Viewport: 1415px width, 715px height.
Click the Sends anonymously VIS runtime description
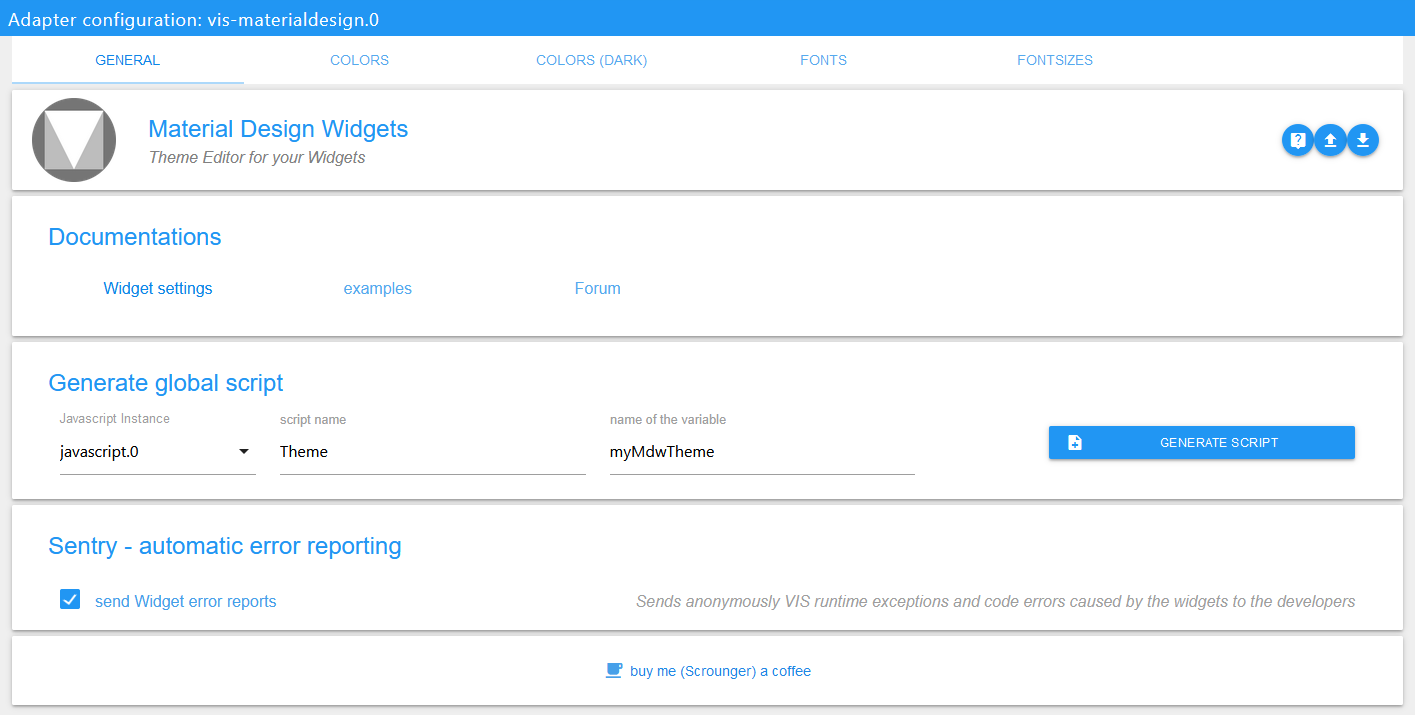996,601
